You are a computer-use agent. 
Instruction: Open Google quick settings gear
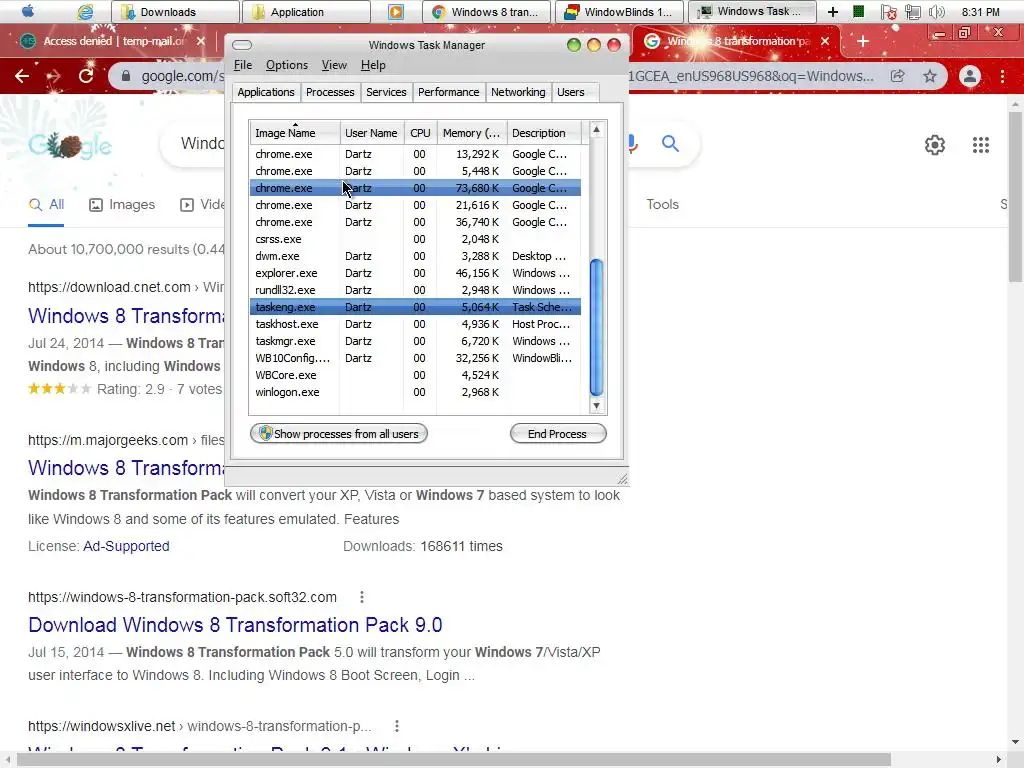pyautogui.click(x=935, y=144)
